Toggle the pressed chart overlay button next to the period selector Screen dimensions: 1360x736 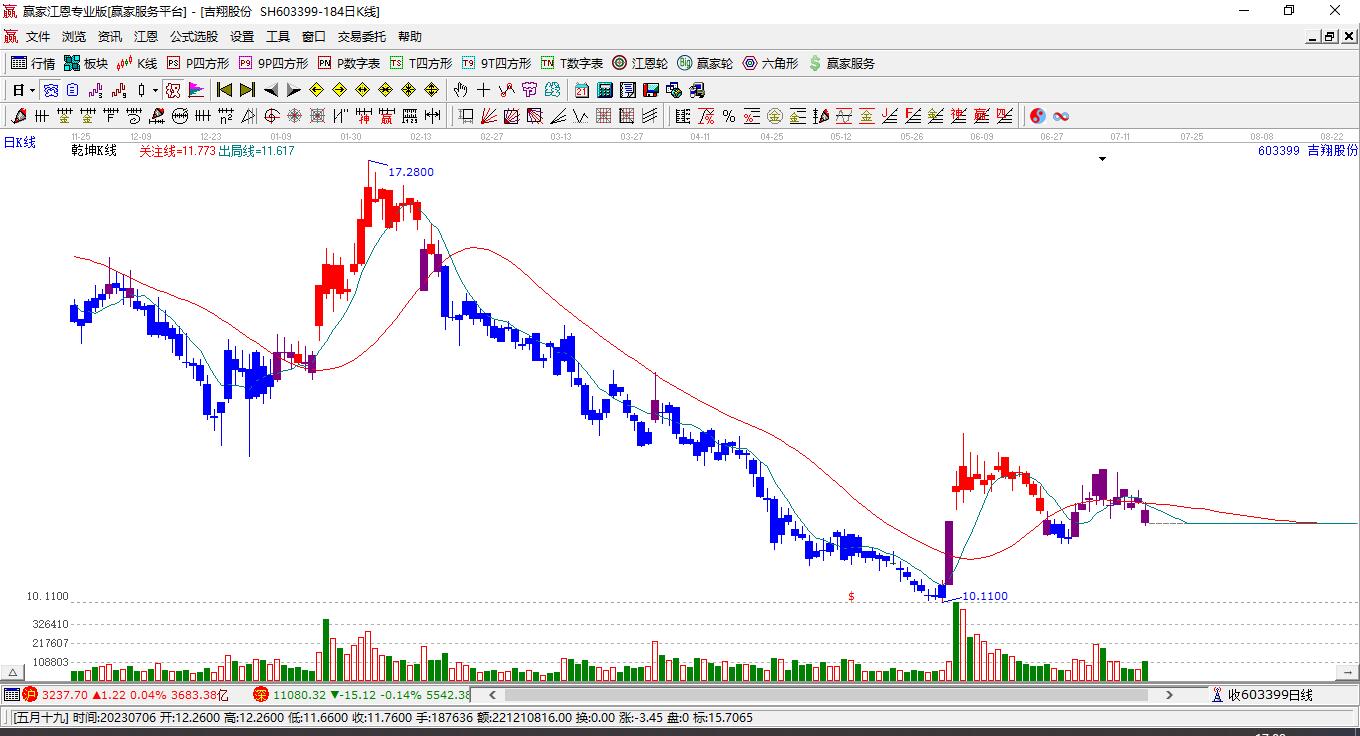click(x=50, y=90)
